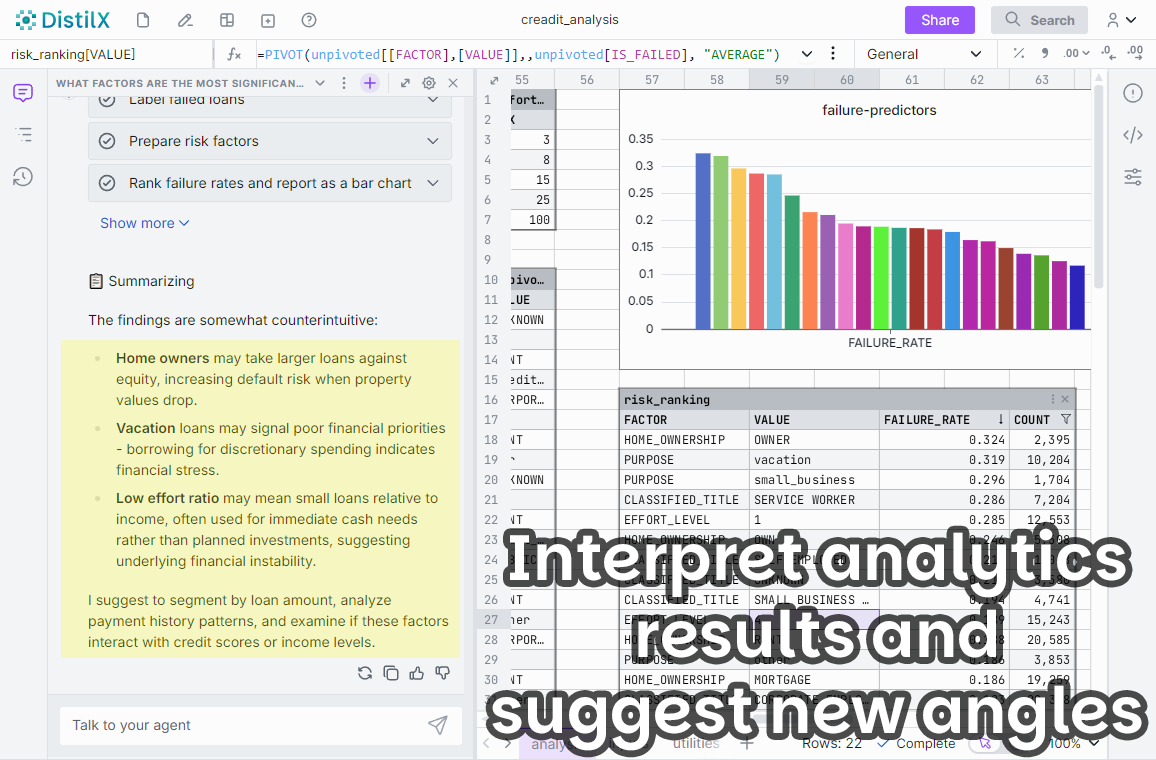This screenshot has width=1156, height=760.
Task: Expand Rank failure rates bar chart step
Action: pyautogui.click(x=433, y=183)
